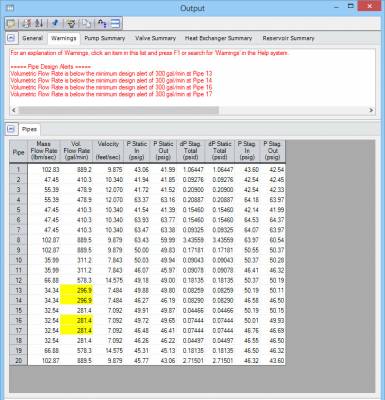Select the Pipe 14 flow rate warning

[x=111, y=80]
